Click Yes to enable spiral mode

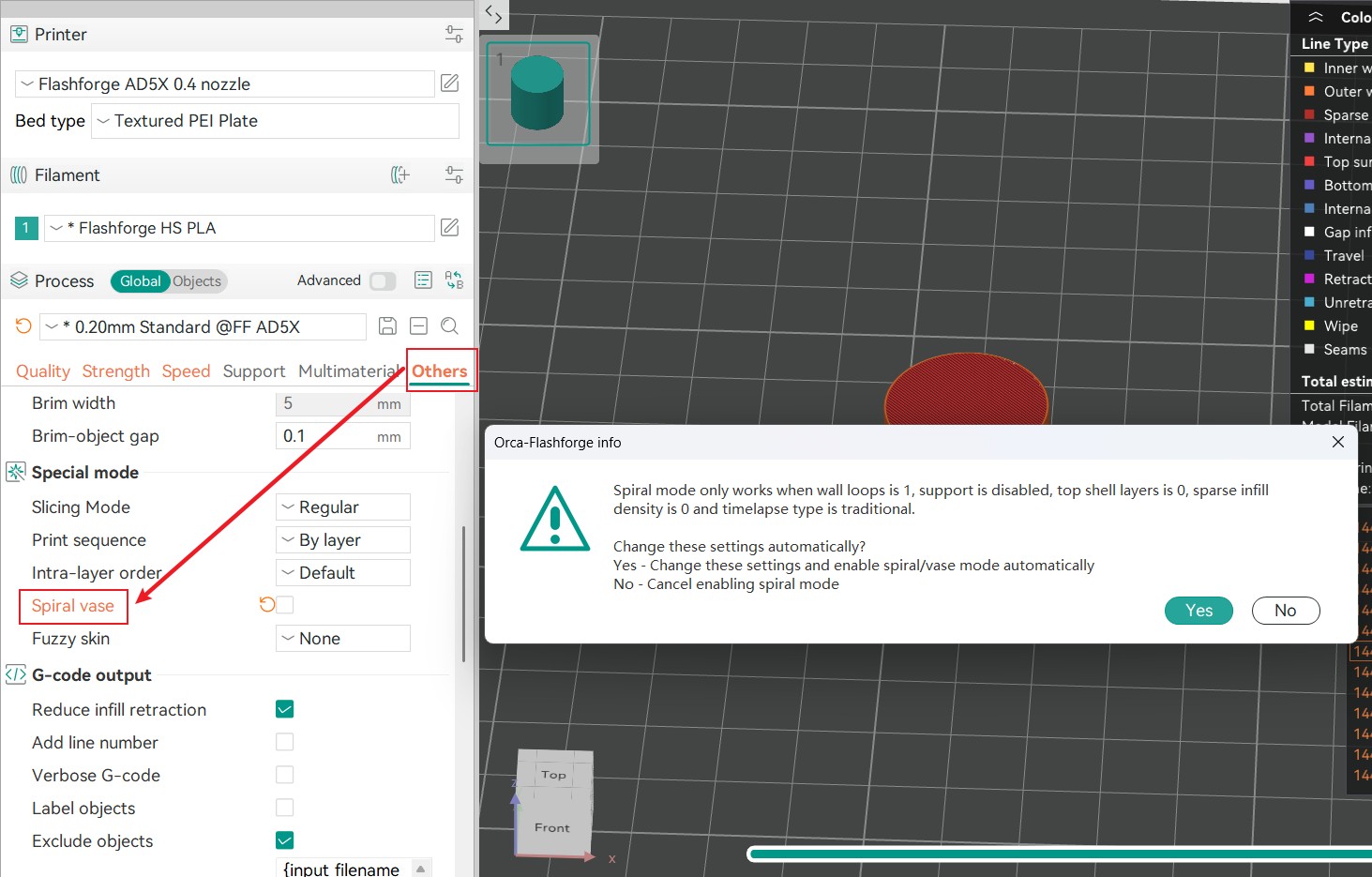pos(1199,611)
